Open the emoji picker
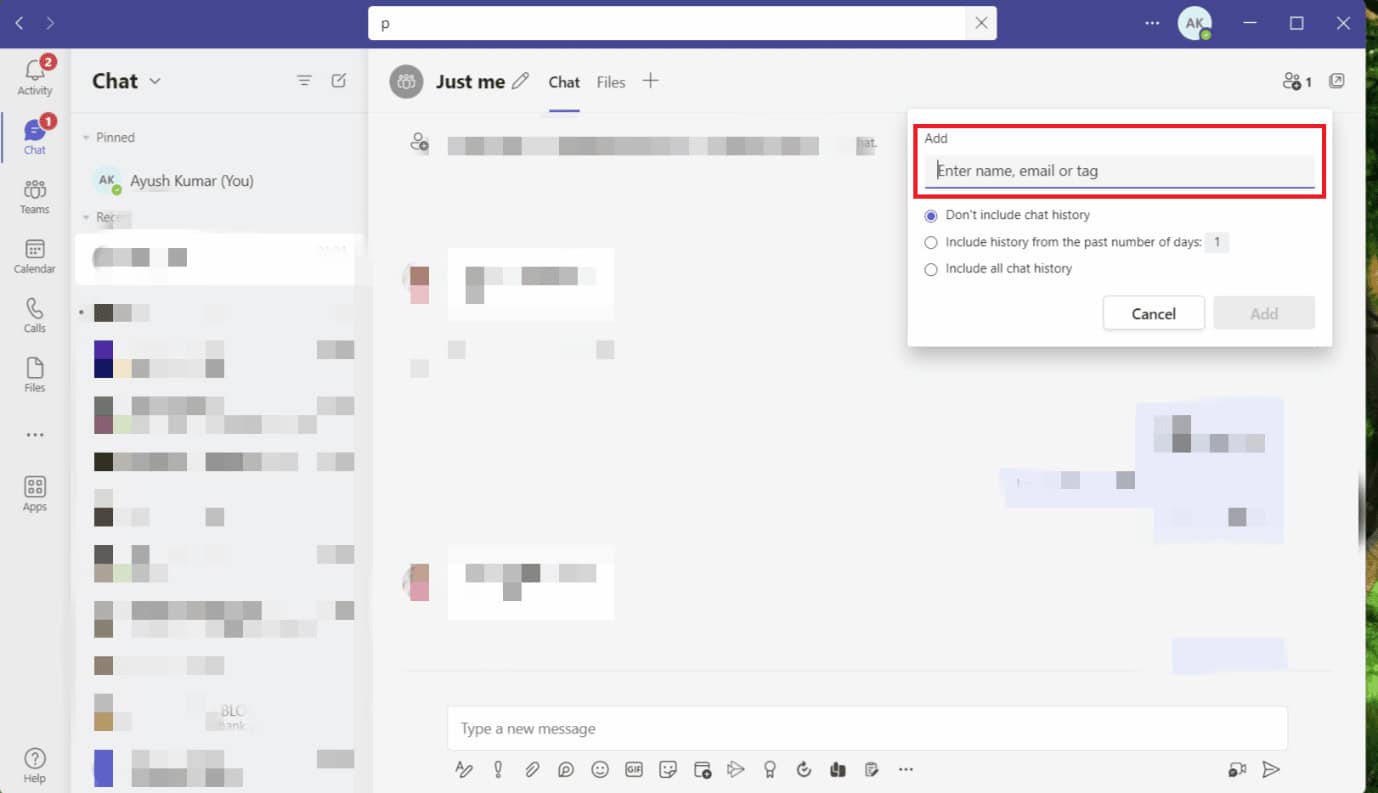The image size is (1378, 793). (x=600, y=769)
